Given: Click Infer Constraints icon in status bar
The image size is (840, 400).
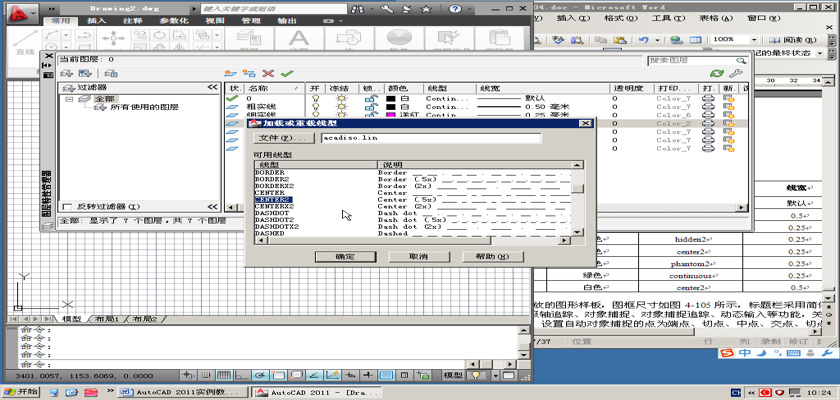Looking at the screenshot, I should 188,375.
